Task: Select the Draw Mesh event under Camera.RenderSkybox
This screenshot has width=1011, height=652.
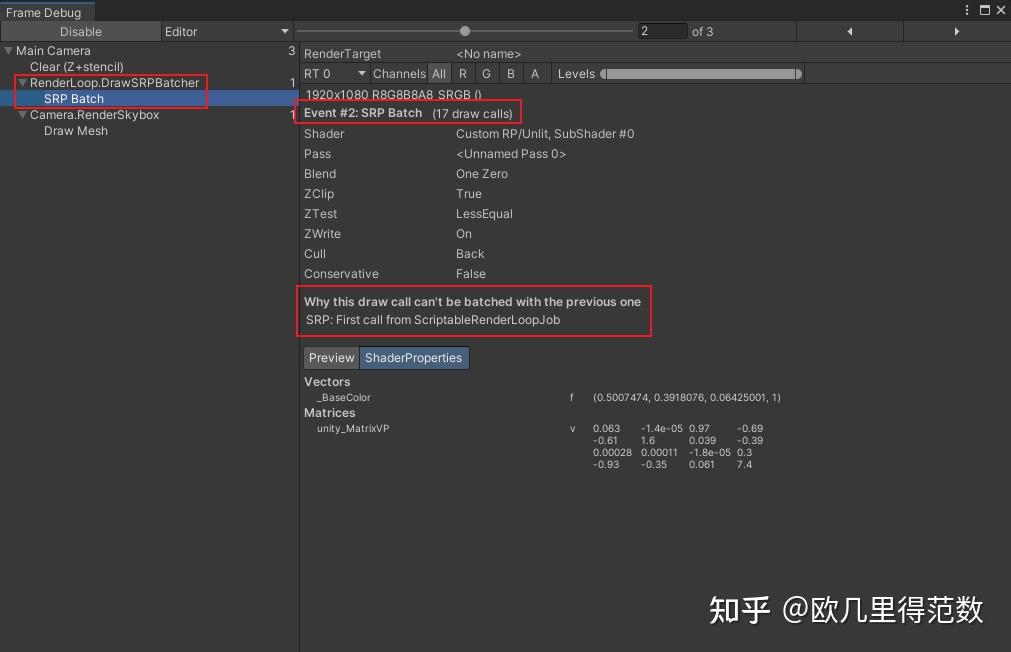Action: click(76, 131)
